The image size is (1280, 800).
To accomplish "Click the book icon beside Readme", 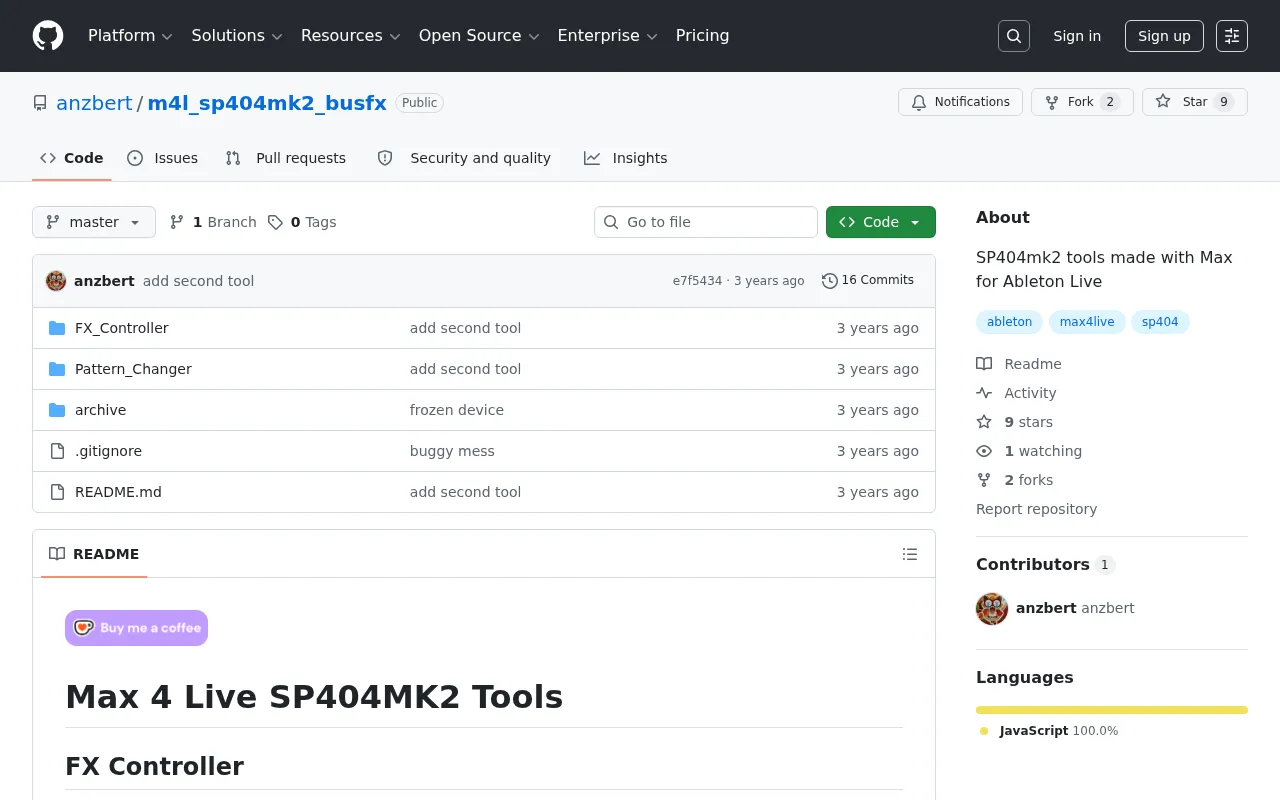I will click(984, 364).
